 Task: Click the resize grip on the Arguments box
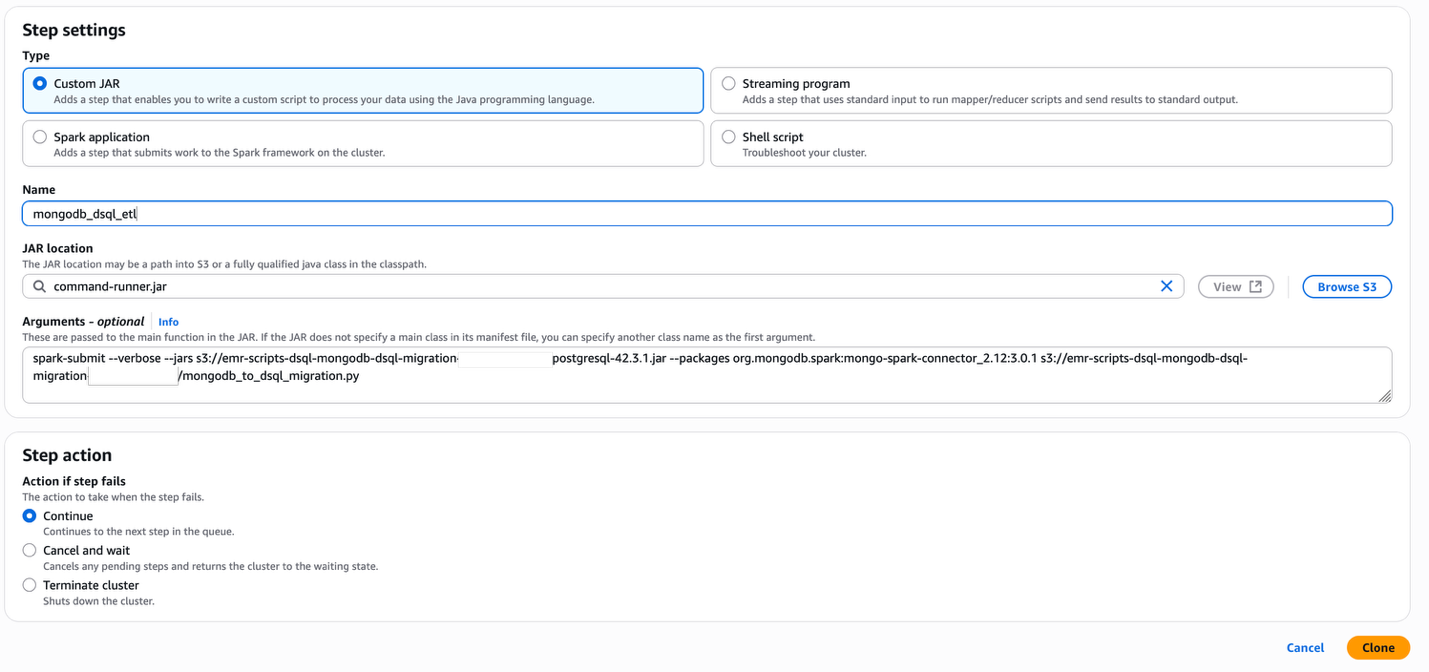(1385, 395)
